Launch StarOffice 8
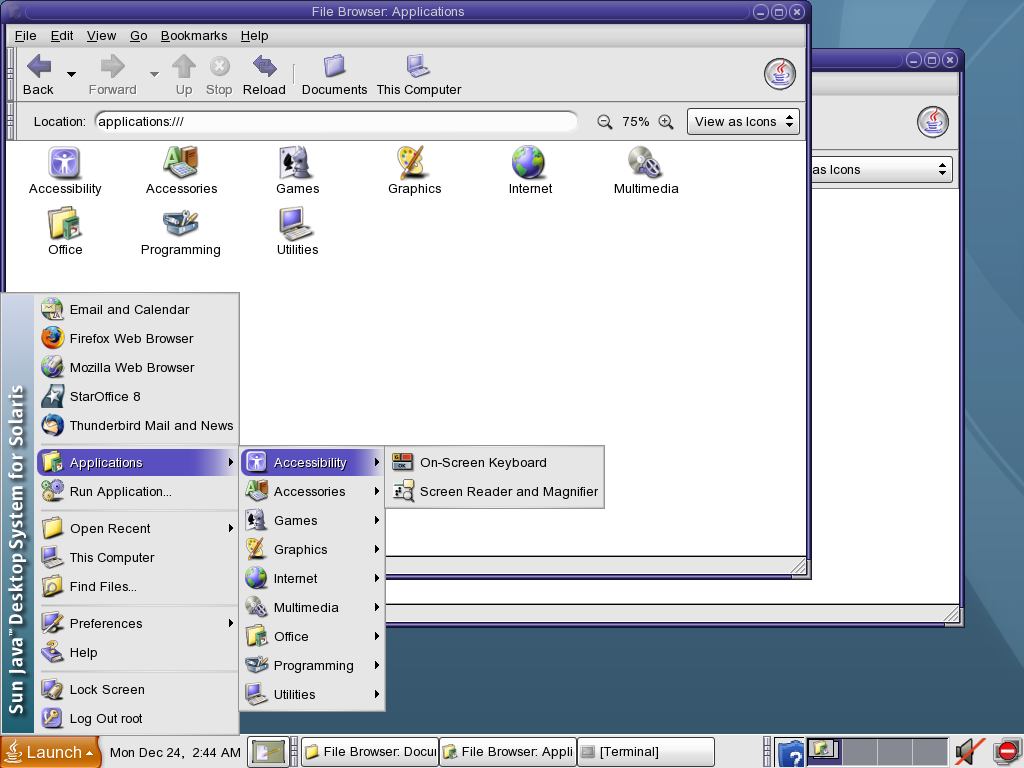This screenshot has width=1024, height=768. [137, 396]
